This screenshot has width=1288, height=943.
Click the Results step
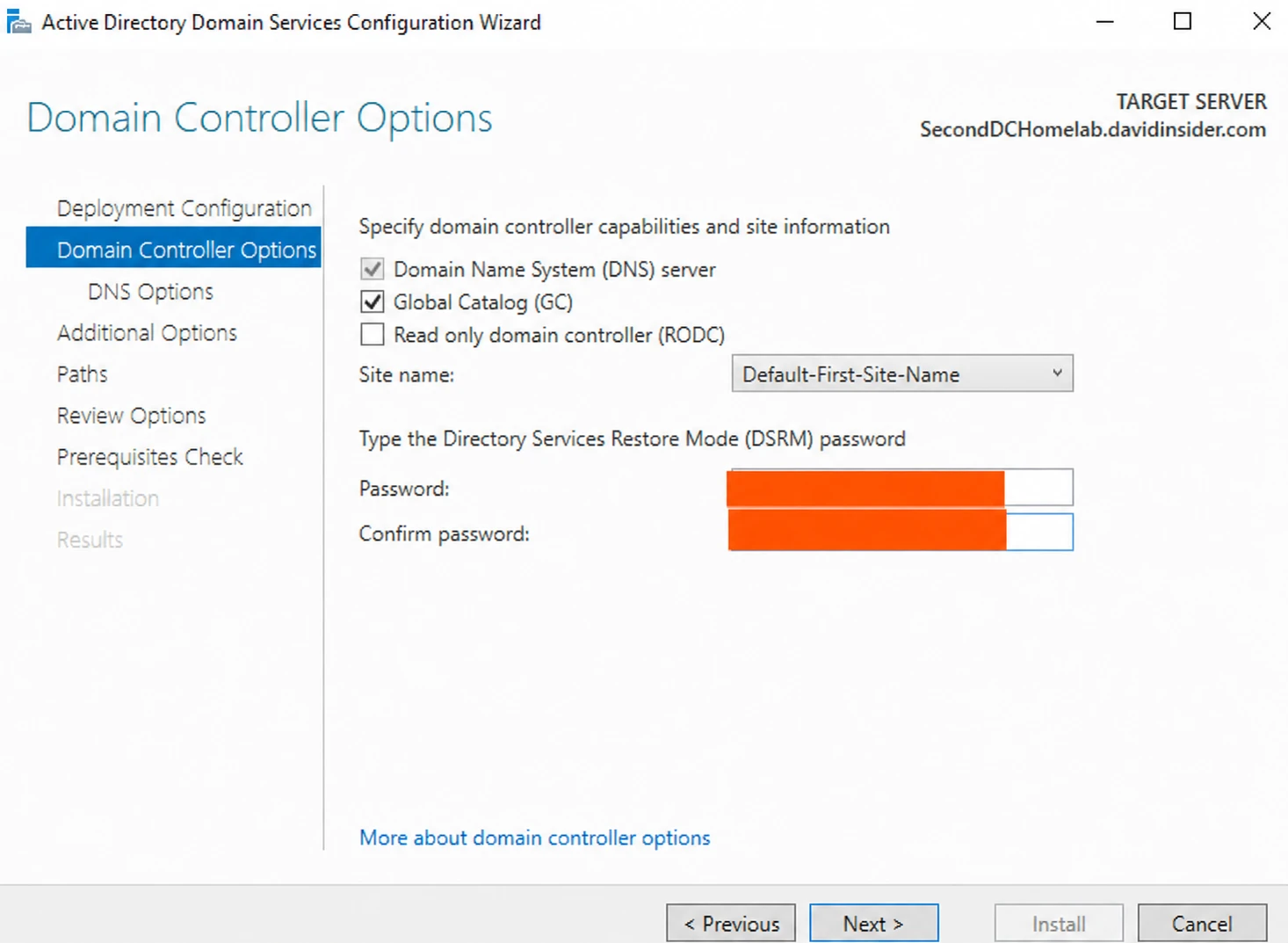pos(90,540)
